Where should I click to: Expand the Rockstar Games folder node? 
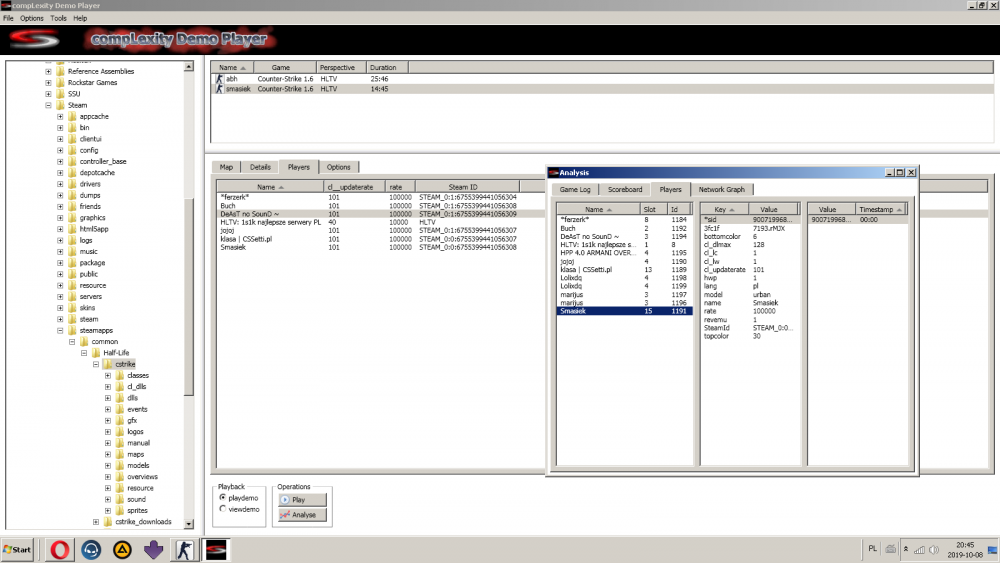(48, 82)
